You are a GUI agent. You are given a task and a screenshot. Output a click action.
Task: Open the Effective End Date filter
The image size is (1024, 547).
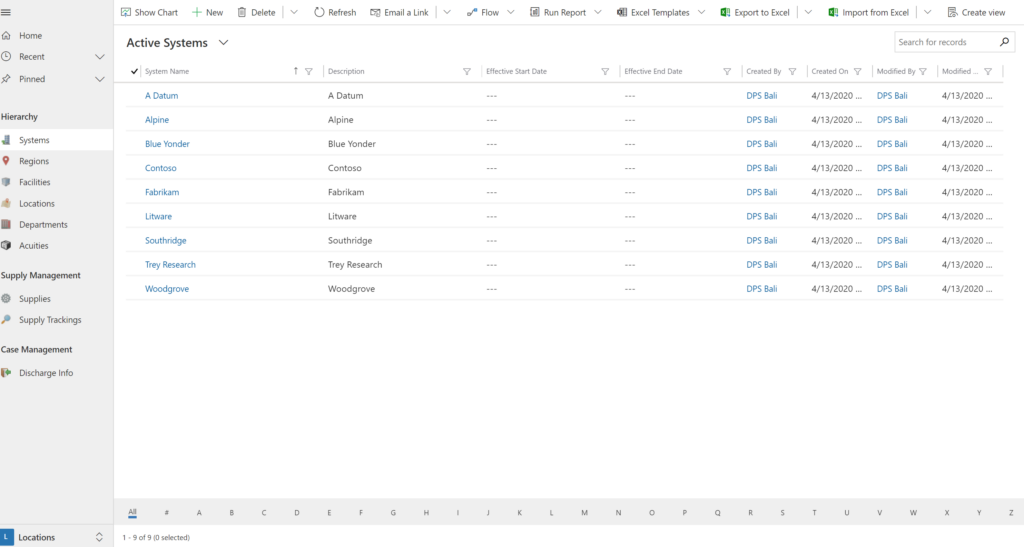click(x=727, y=72)
